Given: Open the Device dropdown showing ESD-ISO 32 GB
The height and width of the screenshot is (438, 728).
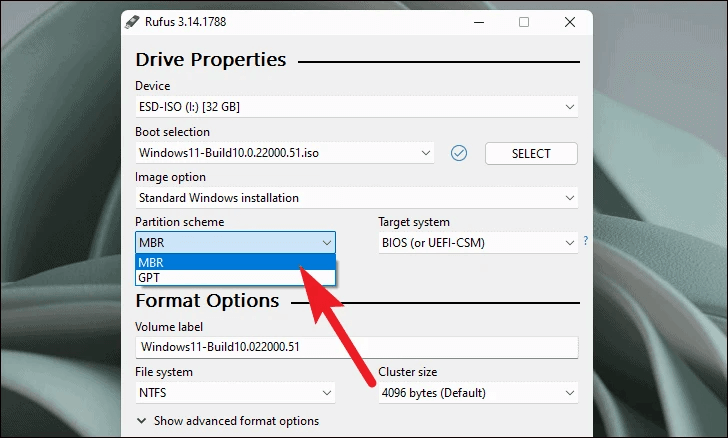Looking at the screenshot, I should coord(356,107).
